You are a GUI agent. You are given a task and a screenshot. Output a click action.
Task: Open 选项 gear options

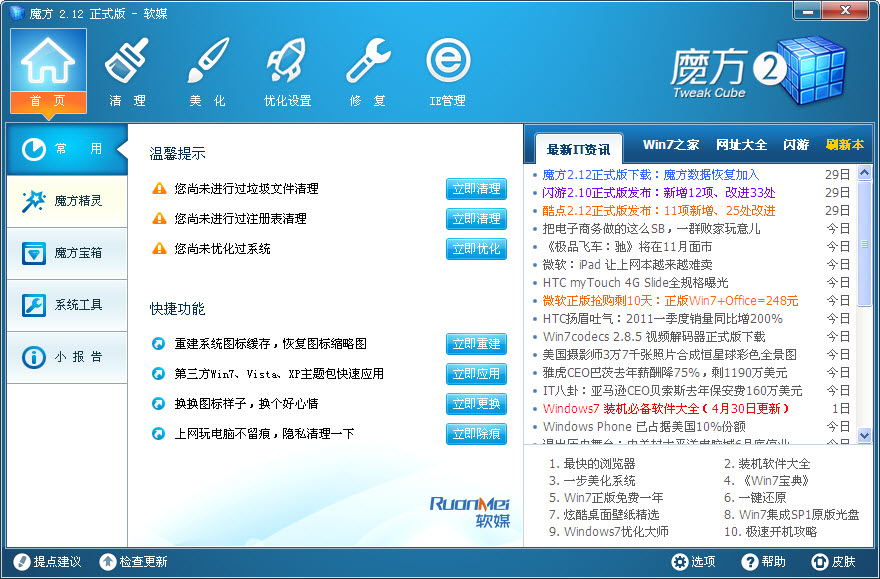[x=694, y=562]
